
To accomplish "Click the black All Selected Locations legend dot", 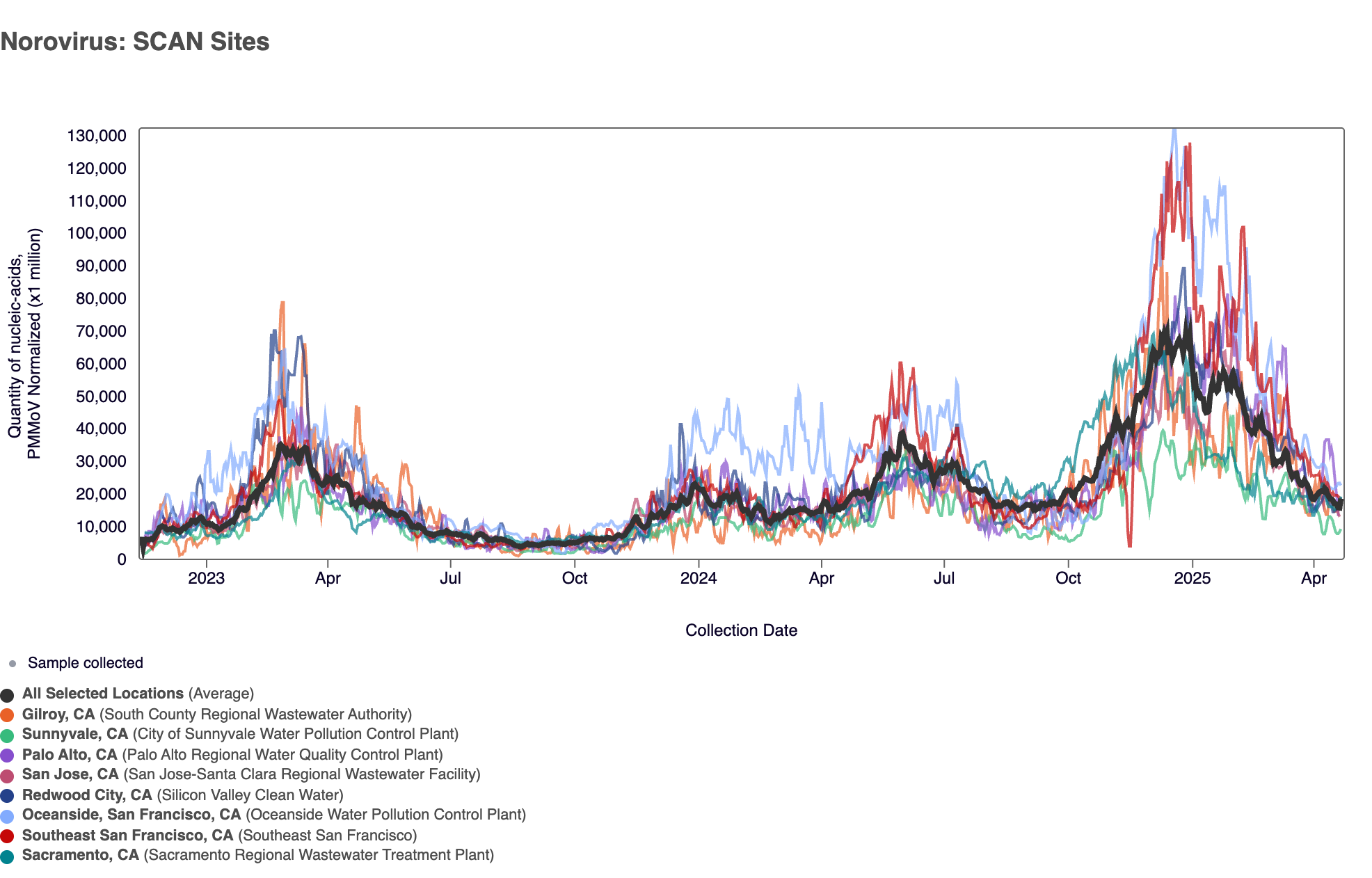I will coord(7,695).
